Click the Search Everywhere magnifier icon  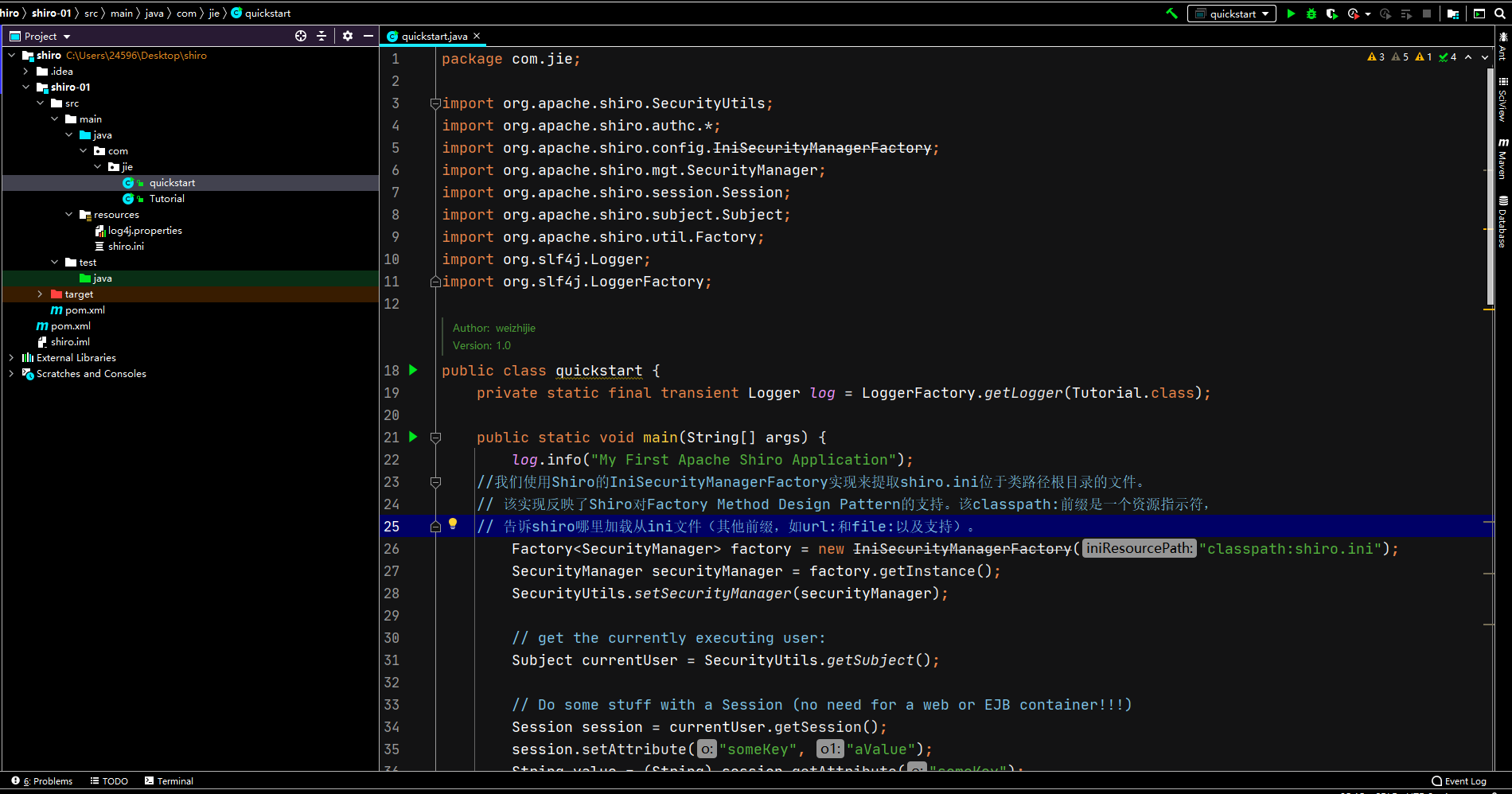click(1502, 14)
